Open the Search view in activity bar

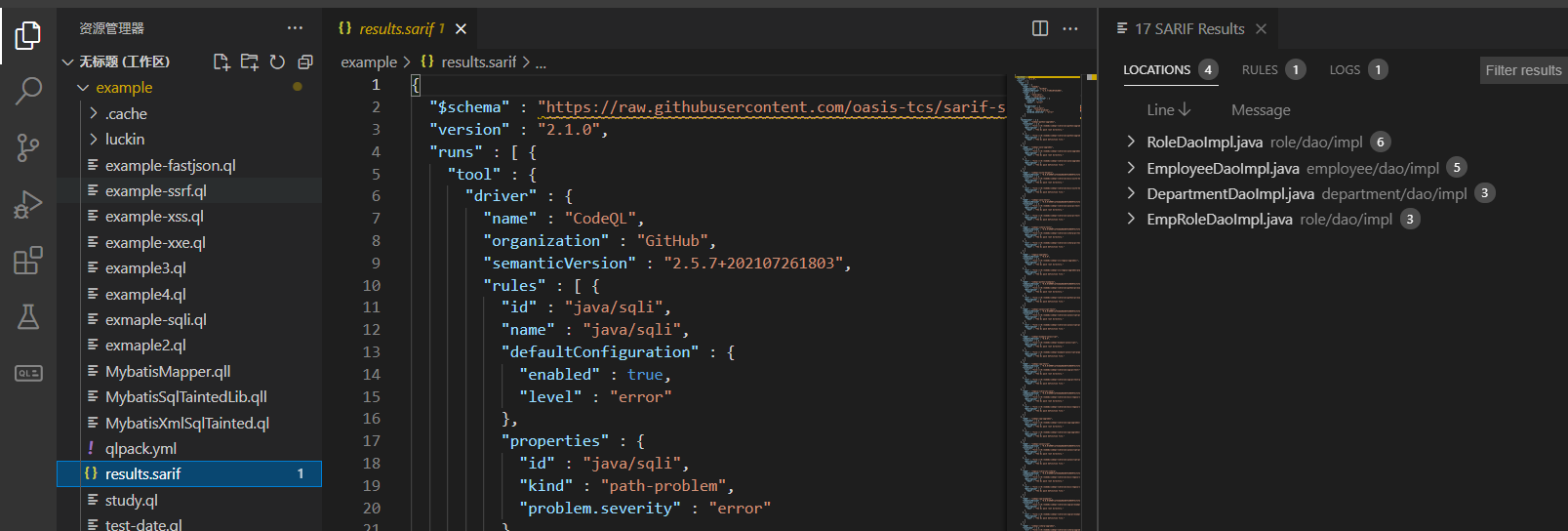click(28, 91)
